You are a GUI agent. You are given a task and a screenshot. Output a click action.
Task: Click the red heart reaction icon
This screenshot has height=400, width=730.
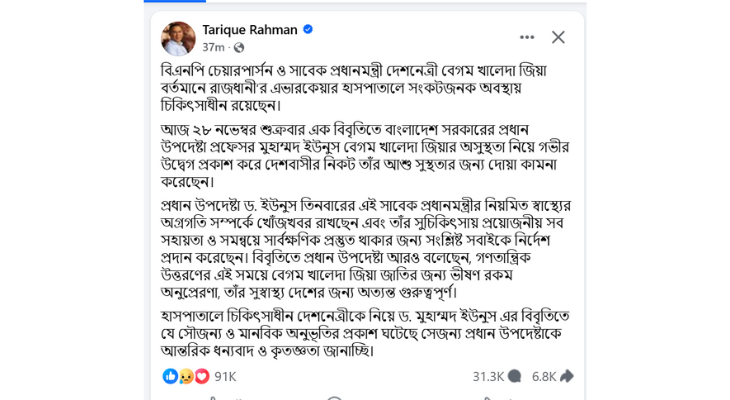pos(201,376)
